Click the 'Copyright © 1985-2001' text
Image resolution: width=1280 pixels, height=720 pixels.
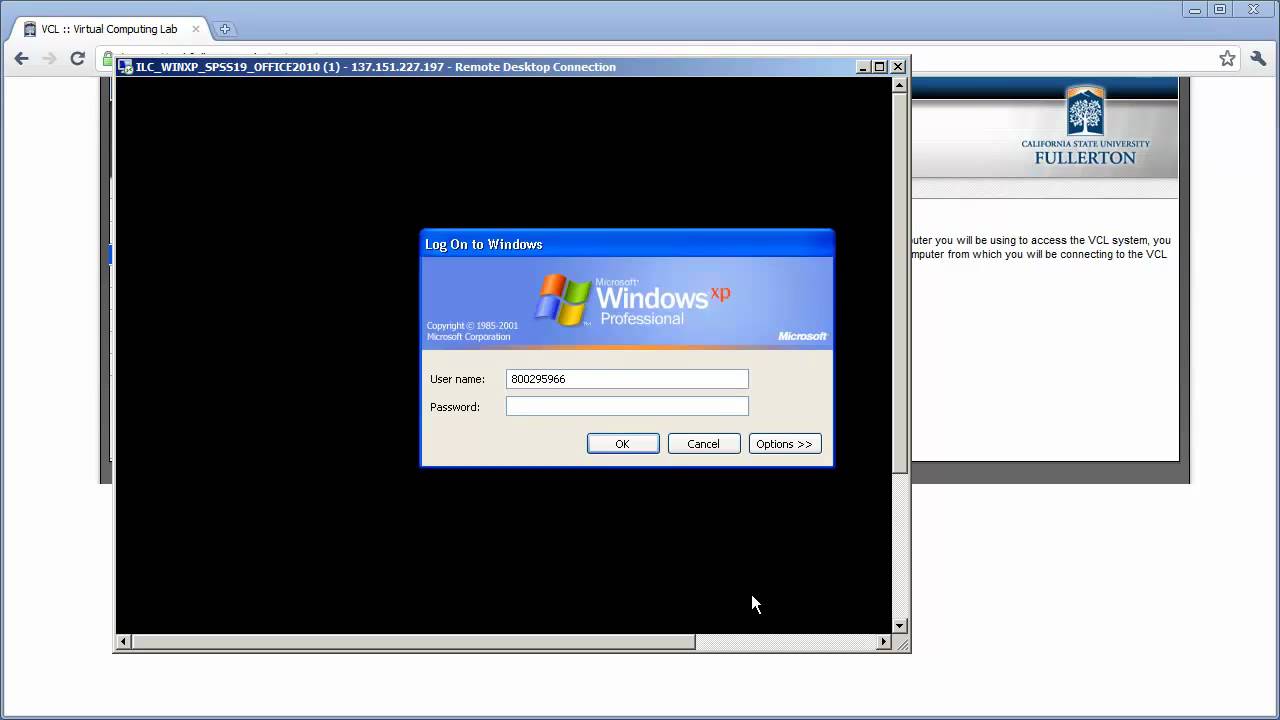[x=472, y=326]
